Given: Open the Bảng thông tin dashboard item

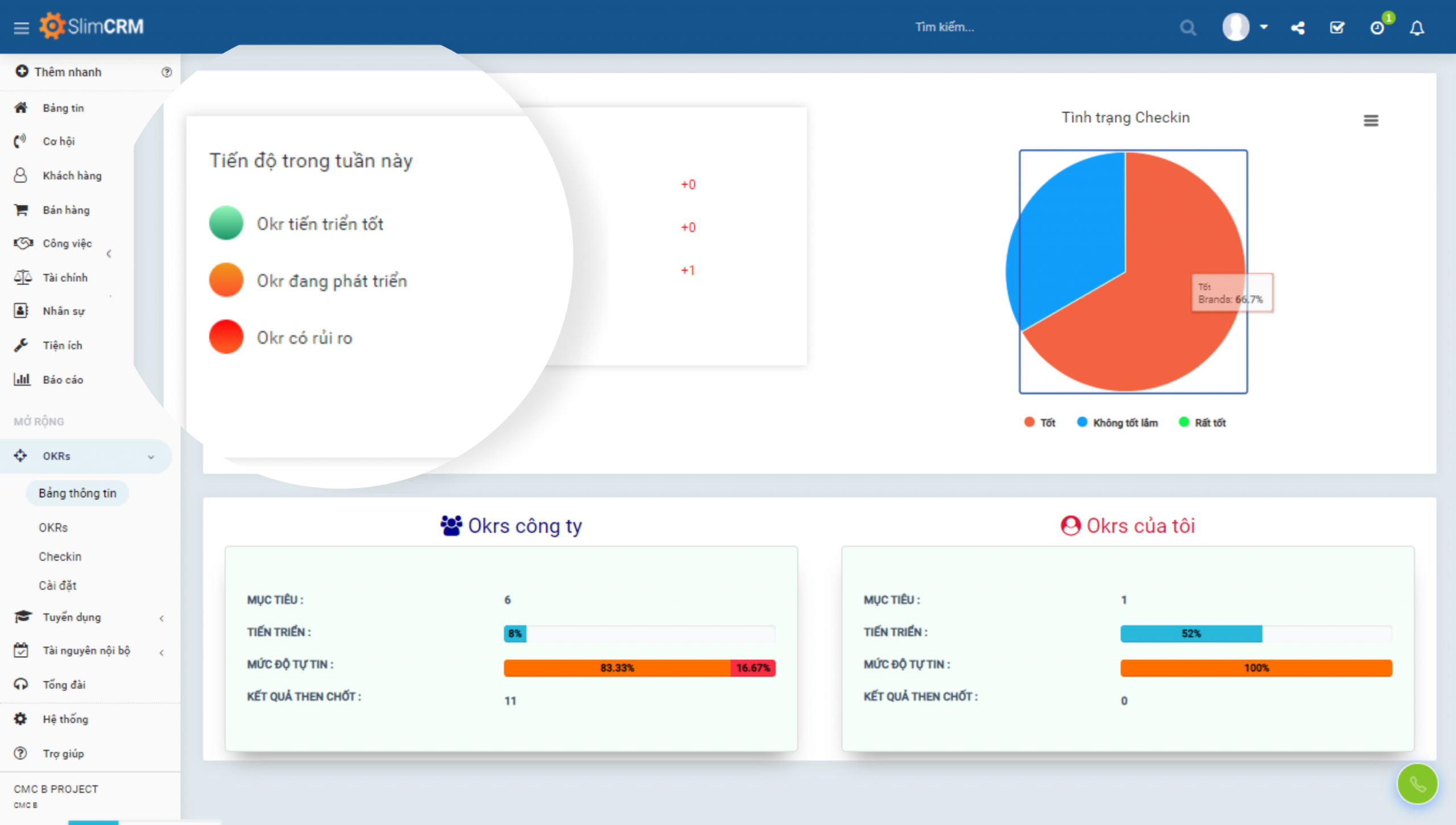Looking at the screenshot, I should 77,493.
